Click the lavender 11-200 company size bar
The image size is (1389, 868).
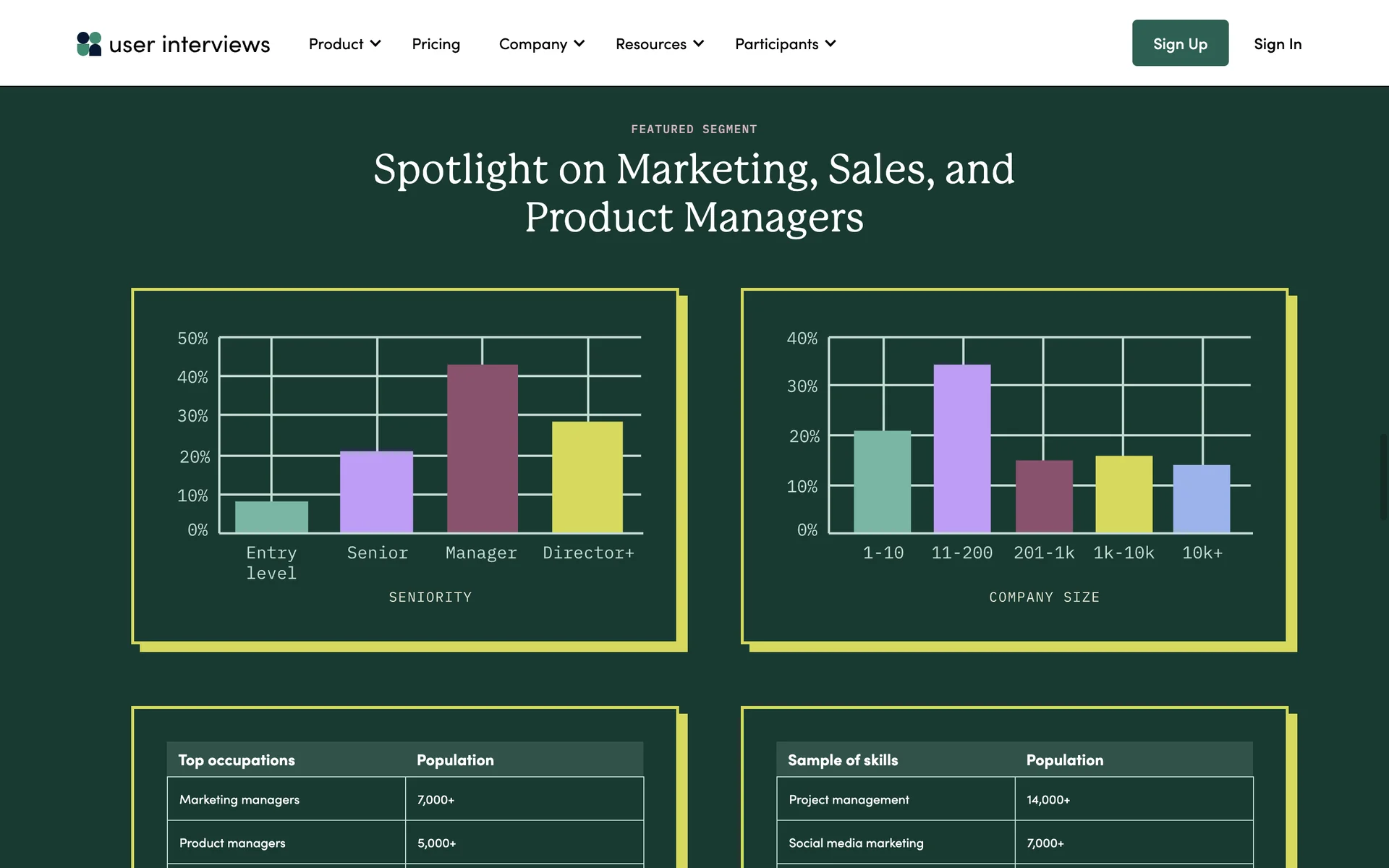pos(961,448)
